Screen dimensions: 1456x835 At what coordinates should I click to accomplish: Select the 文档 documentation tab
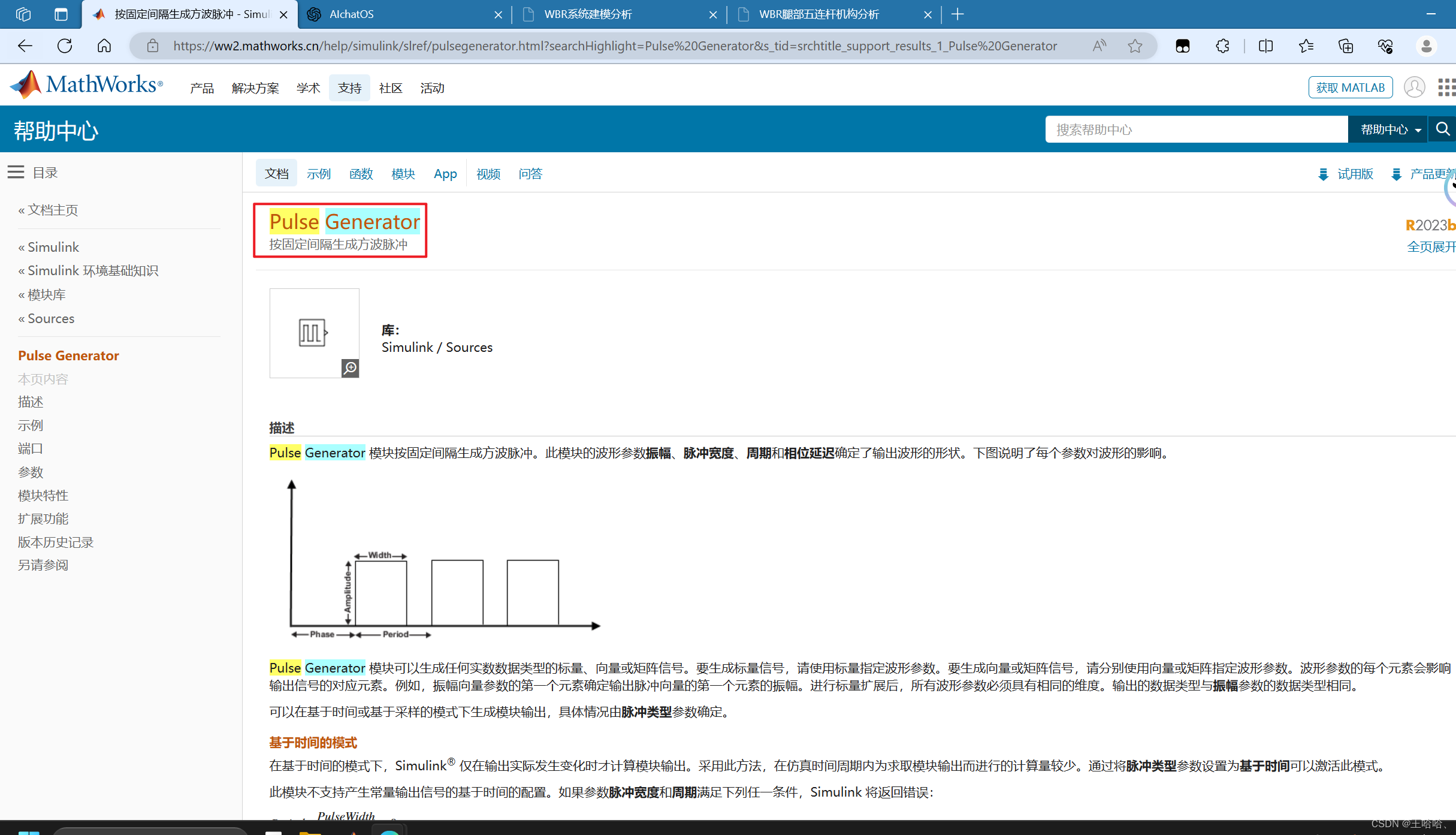276,174
